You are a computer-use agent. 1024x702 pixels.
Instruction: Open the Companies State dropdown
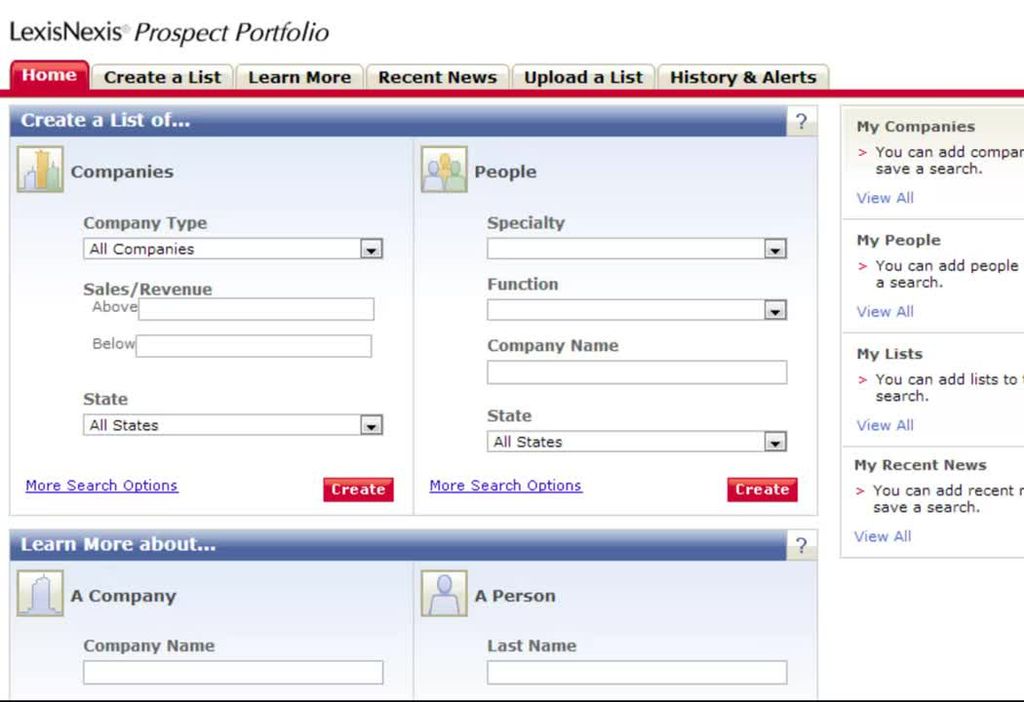coord(371,425)
